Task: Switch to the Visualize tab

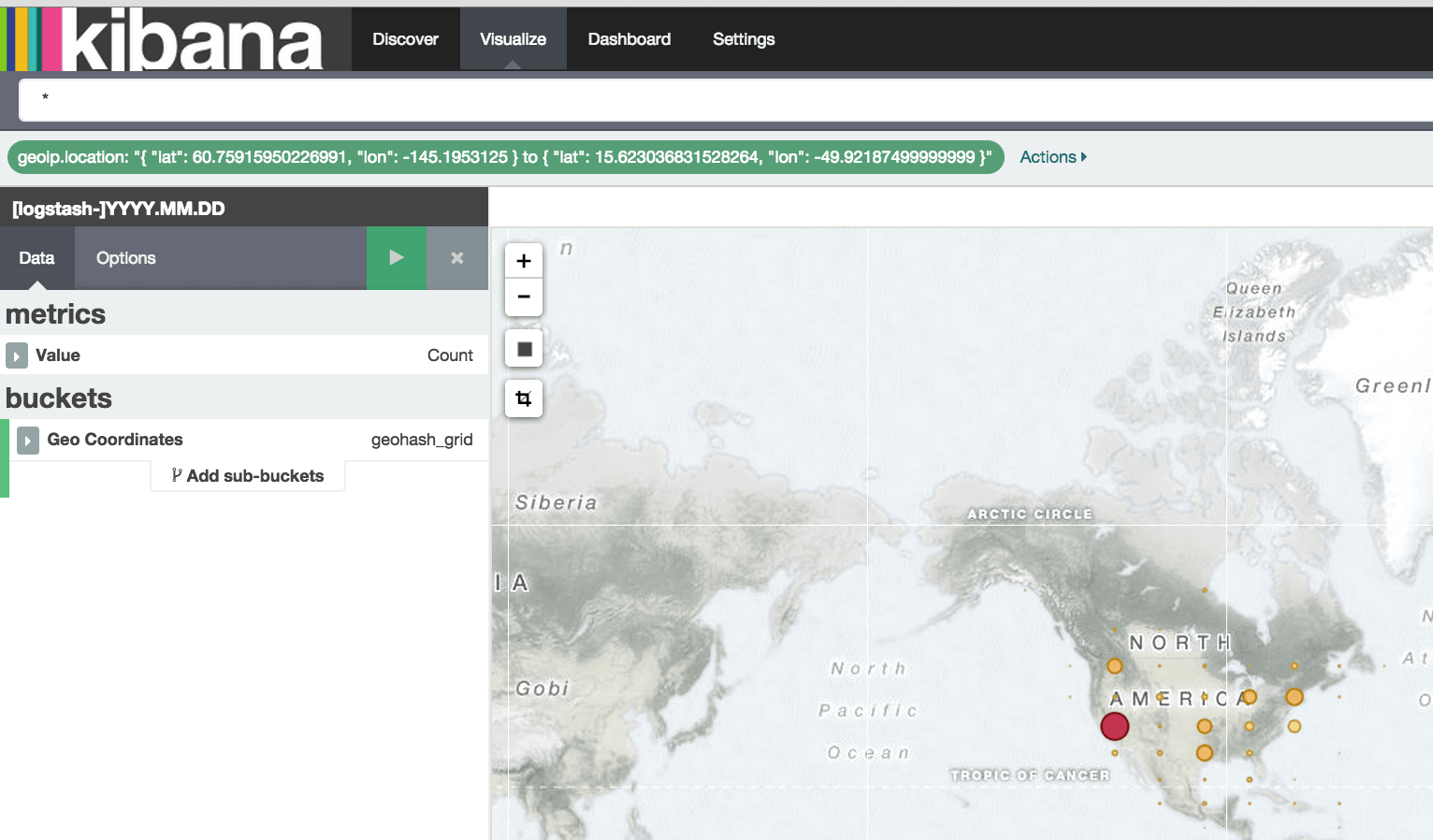Action: click(x=513, y=39)
